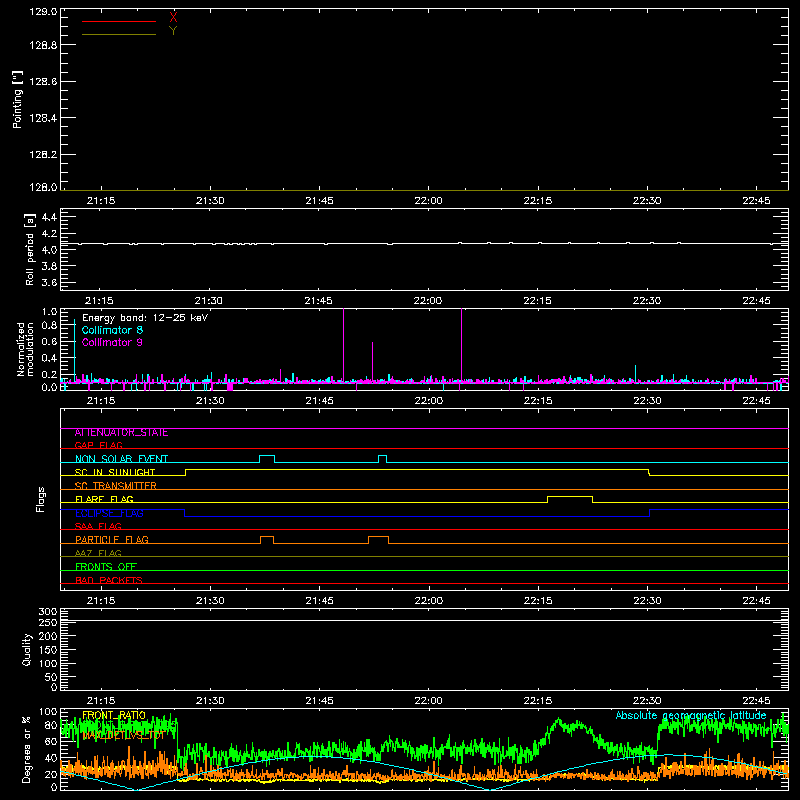Click the olive Y legend line

119,35
